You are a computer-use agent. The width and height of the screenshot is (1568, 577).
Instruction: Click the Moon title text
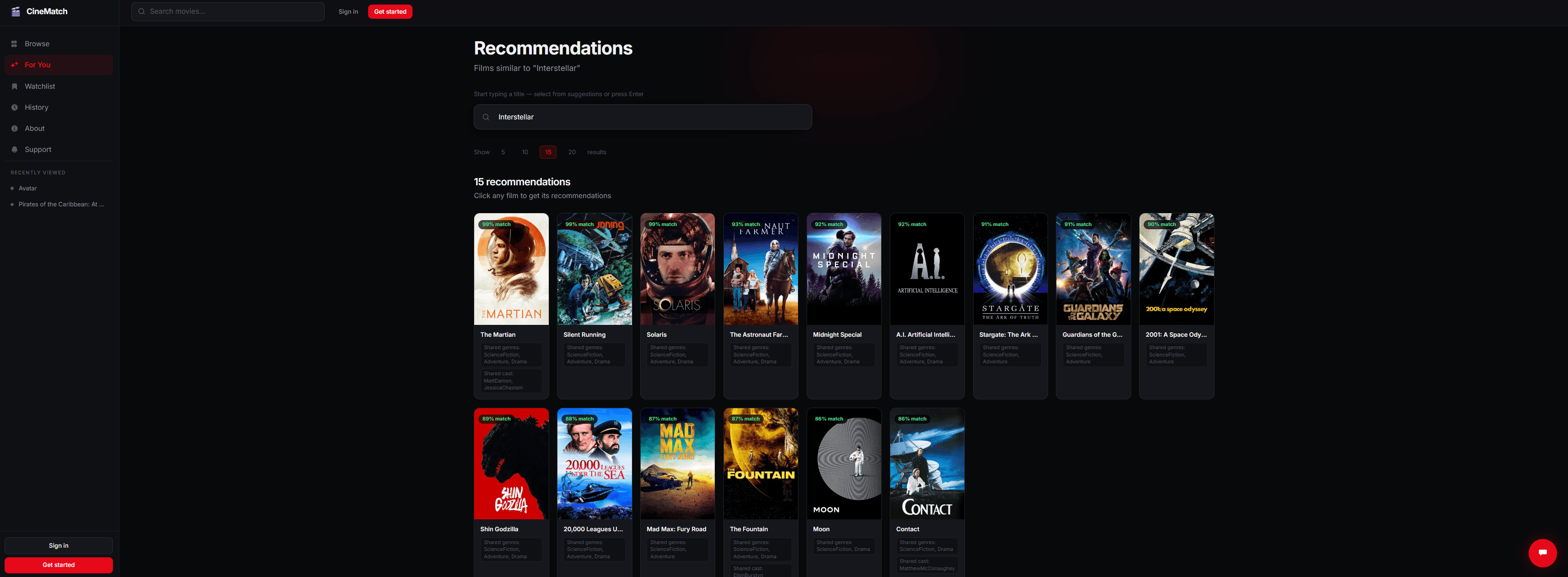coord(821,529)
